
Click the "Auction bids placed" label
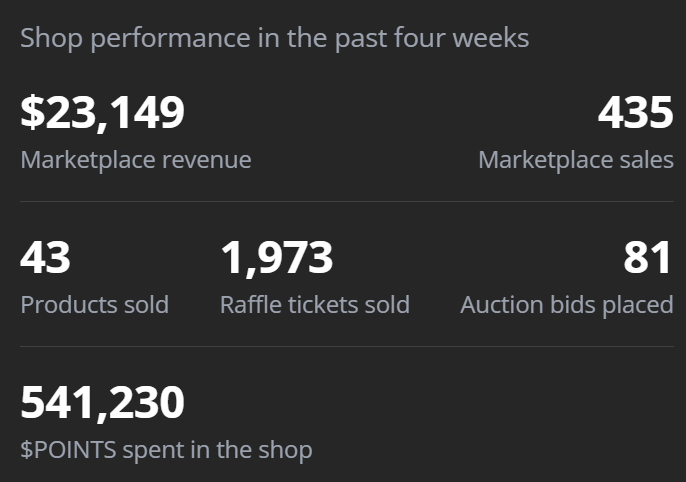click(x=567, y=305)
